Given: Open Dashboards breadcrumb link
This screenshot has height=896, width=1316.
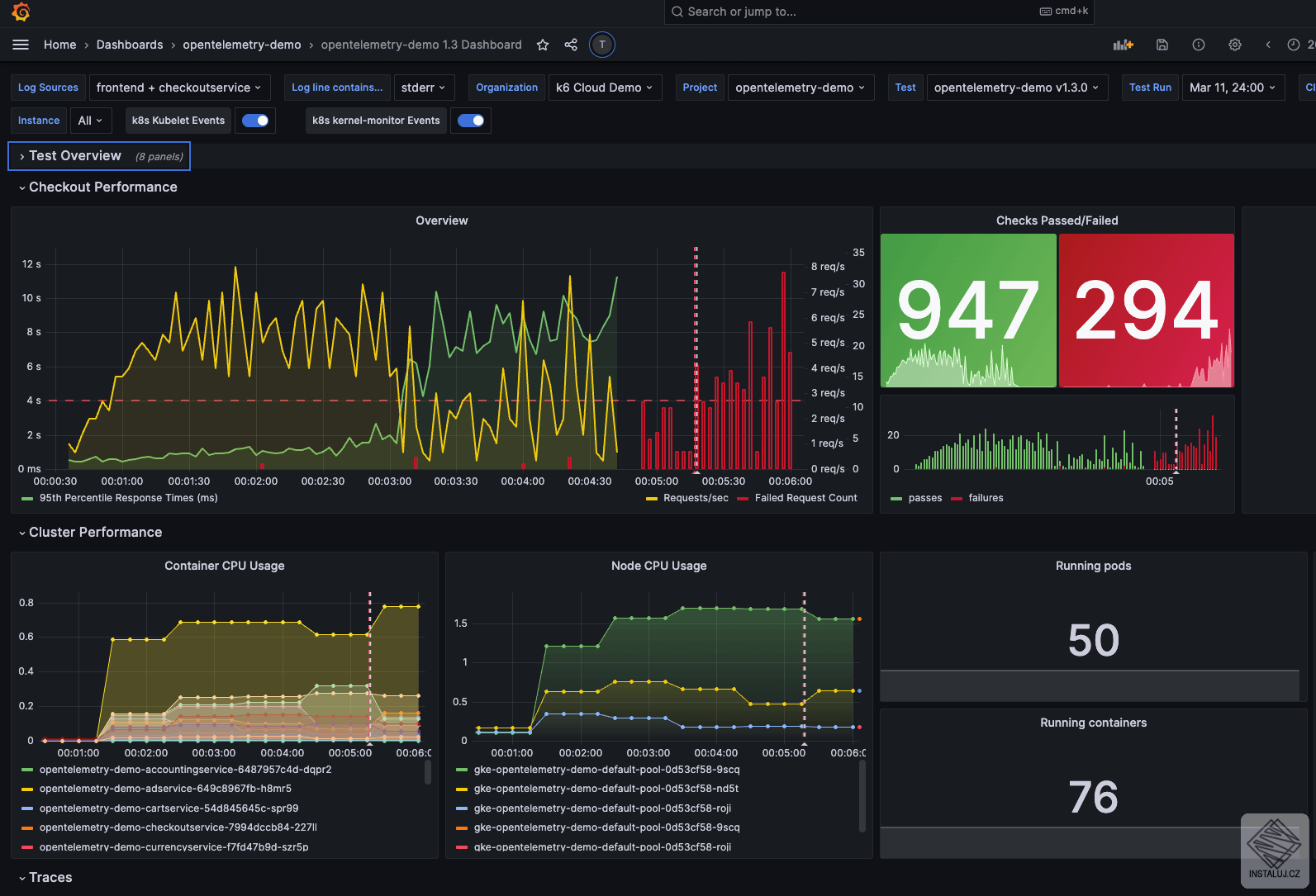Looking at the screenshot, I should pos(130,45).
